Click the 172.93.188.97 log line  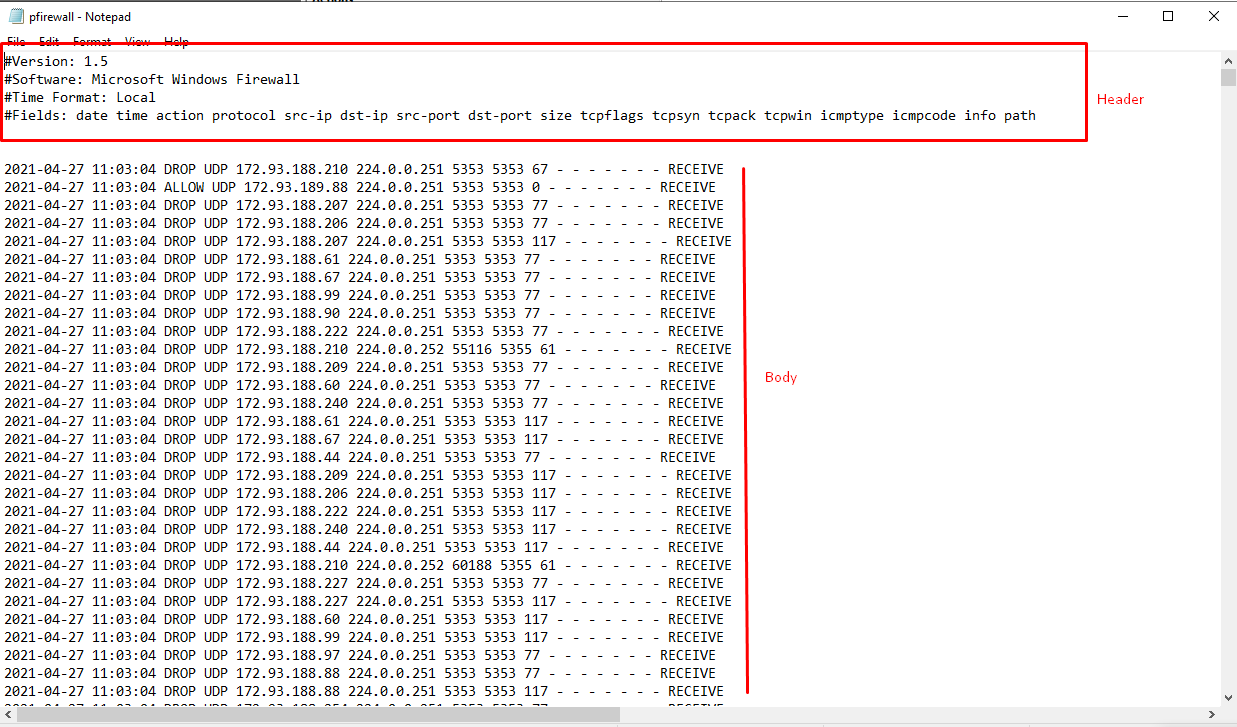pyautogui.click(x=360, y=655)
